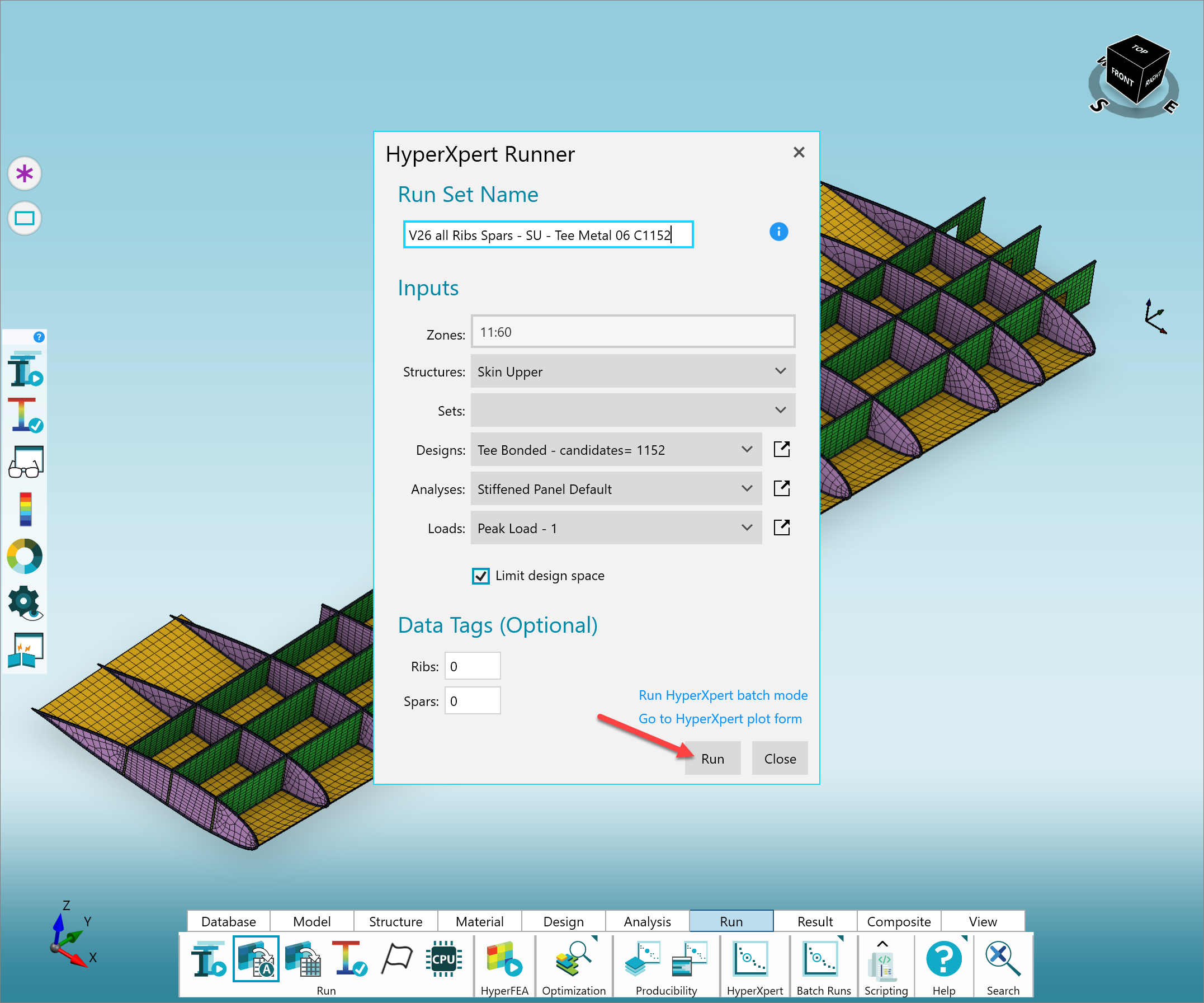This screenshot has width=1204, height=1003.
Task: Open the donut chart icon
Action: click(25, 556)
